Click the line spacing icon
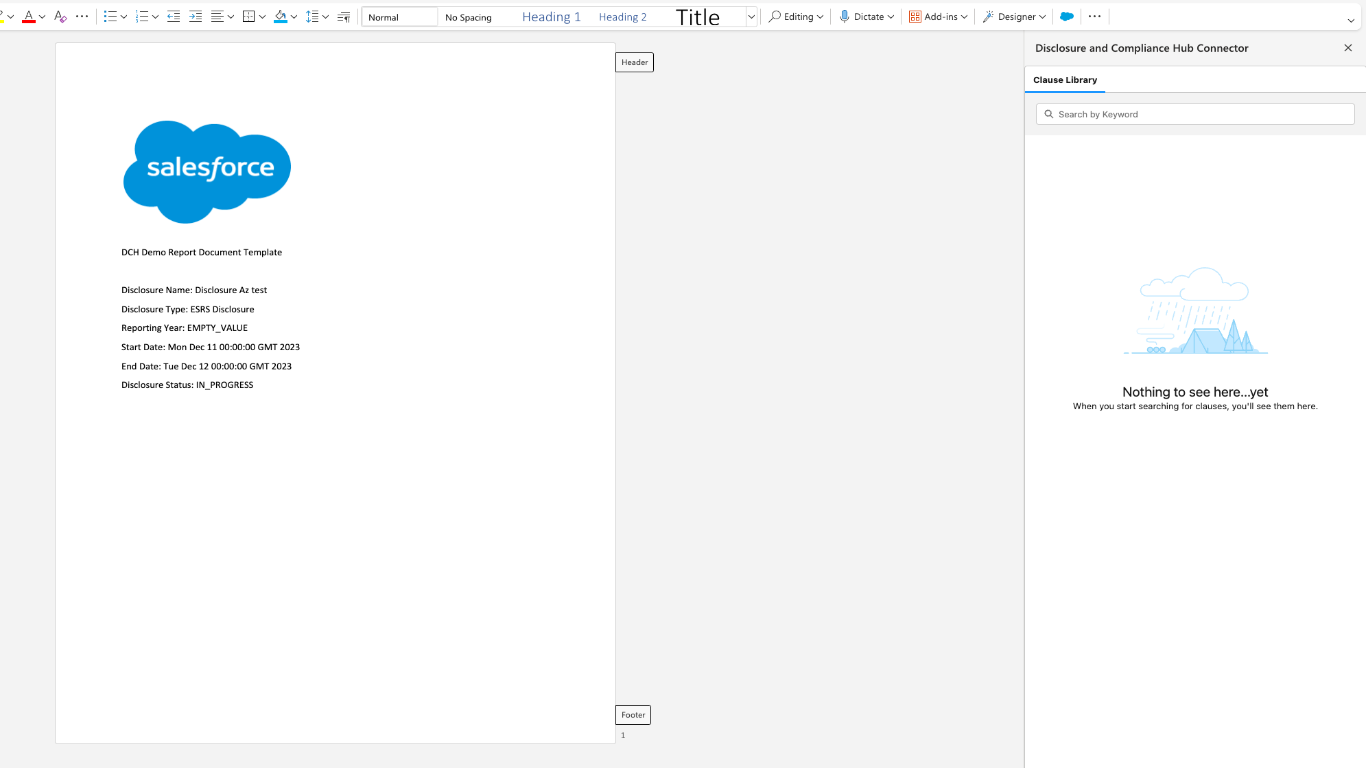Image resolution: width=1366 pixels, height=768 pixels. pos(312,17)
